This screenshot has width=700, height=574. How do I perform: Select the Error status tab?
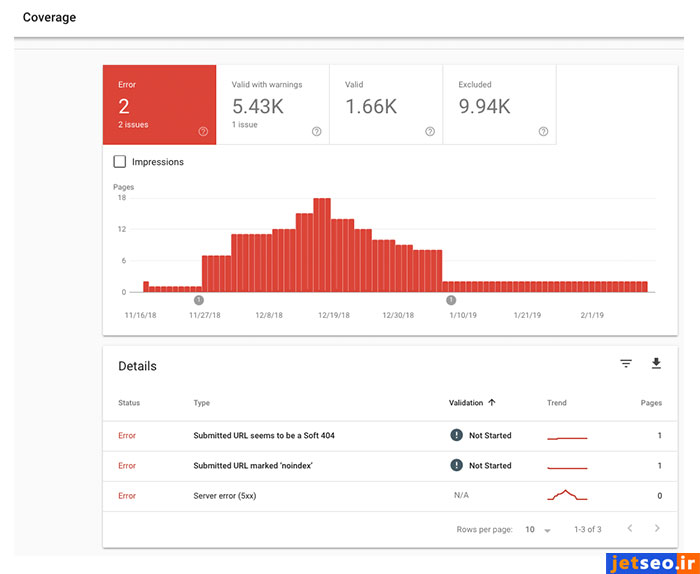coord(159,105)
